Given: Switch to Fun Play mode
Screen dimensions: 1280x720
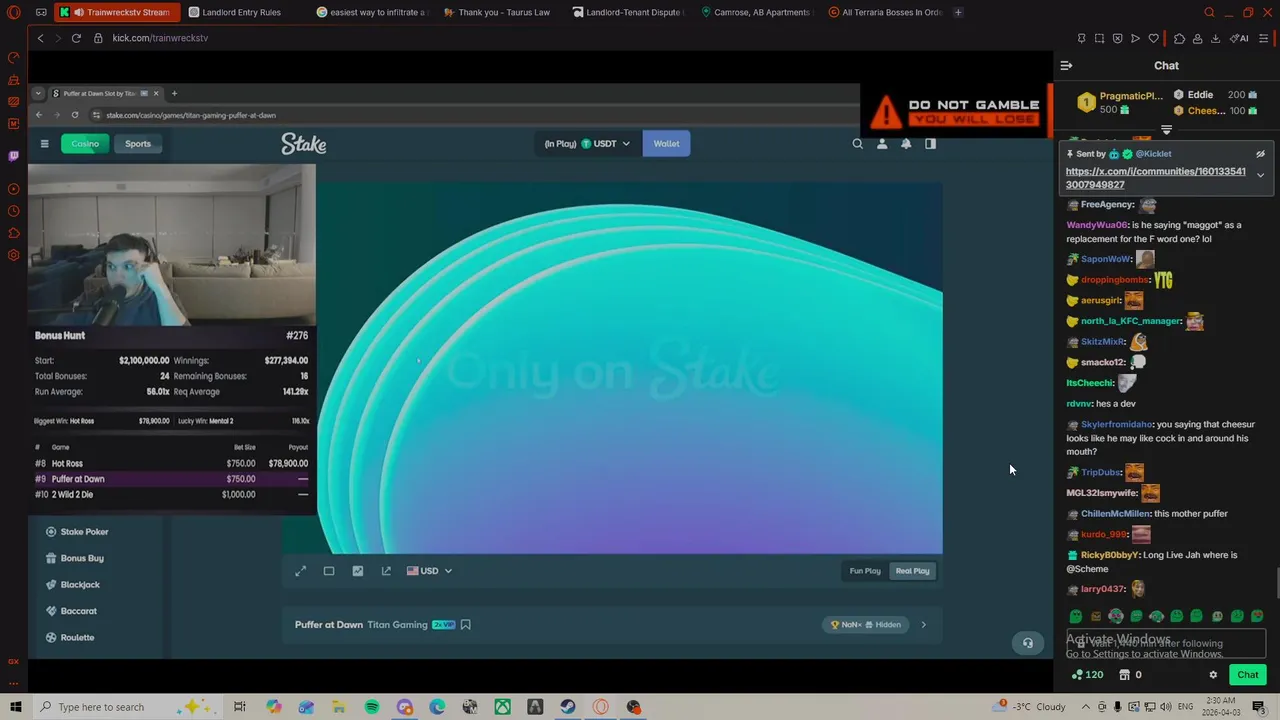Looking at the screenshot, I should click(x=865, y=571).
